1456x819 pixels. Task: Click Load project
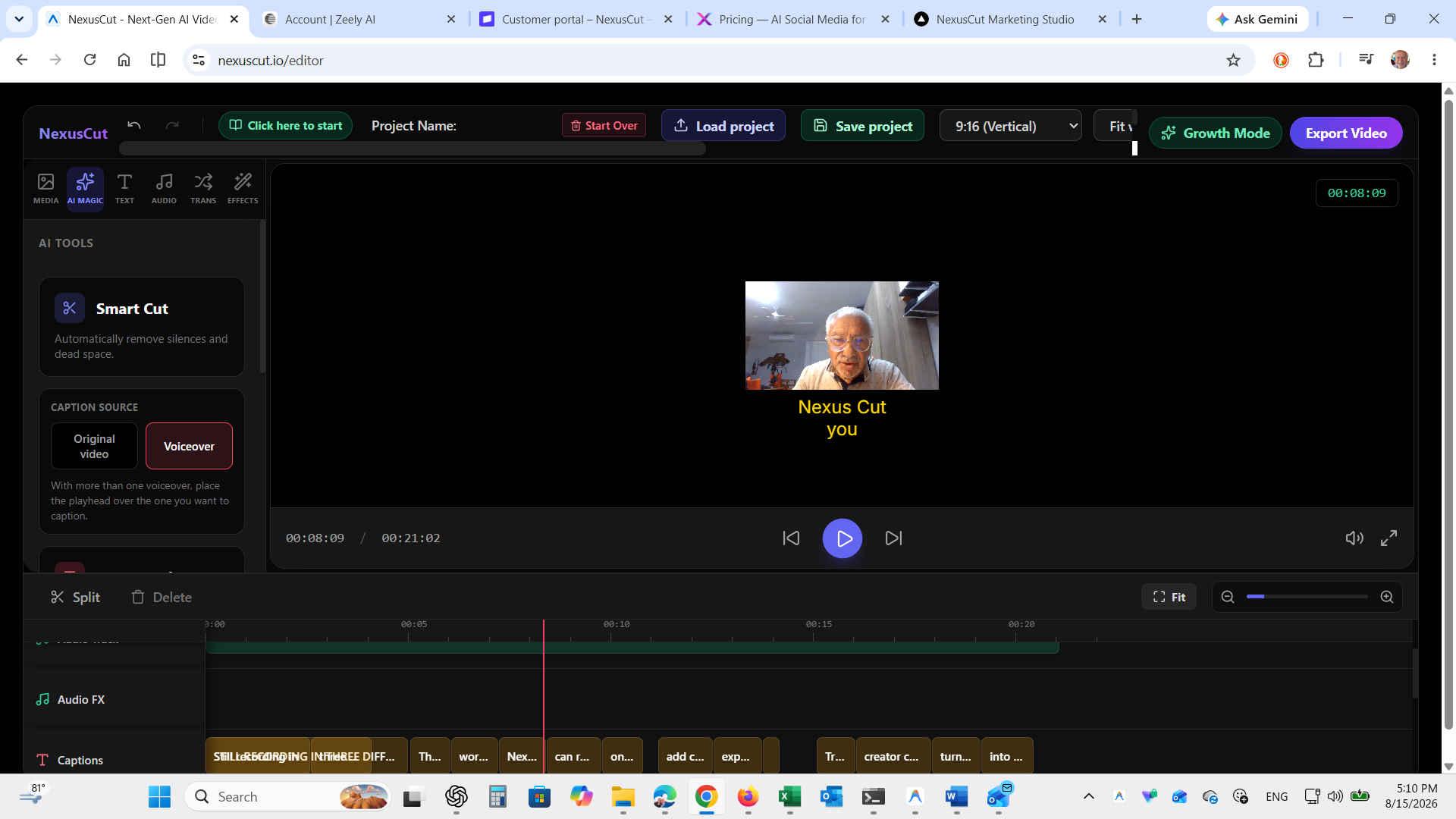(x=723, y=126)
